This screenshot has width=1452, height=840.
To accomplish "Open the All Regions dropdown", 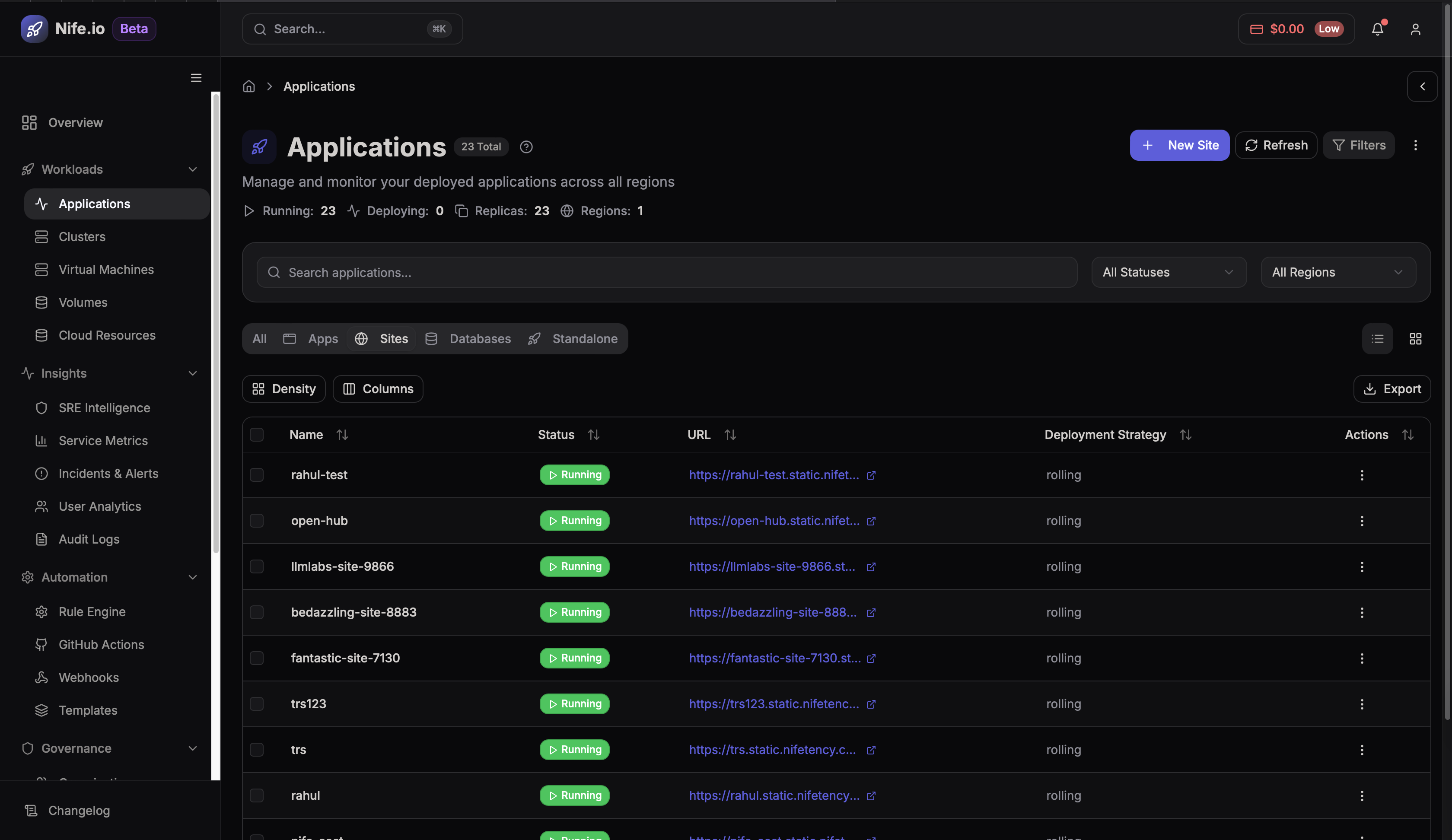I will click(1337, 273).
